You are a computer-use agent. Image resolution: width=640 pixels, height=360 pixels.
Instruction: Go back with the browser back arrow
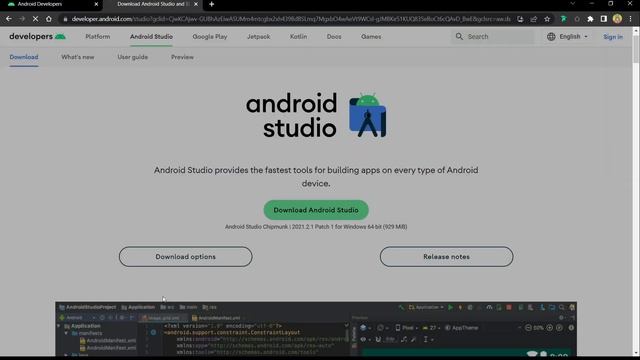(9, 19)
